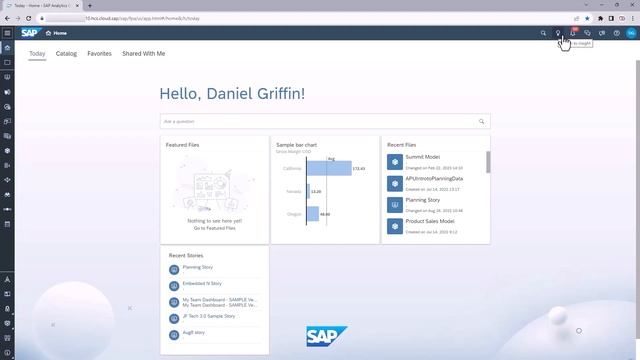Open the calendar icon in sidebar
Viewport: 640px width, 360px height.
(7, 224)
